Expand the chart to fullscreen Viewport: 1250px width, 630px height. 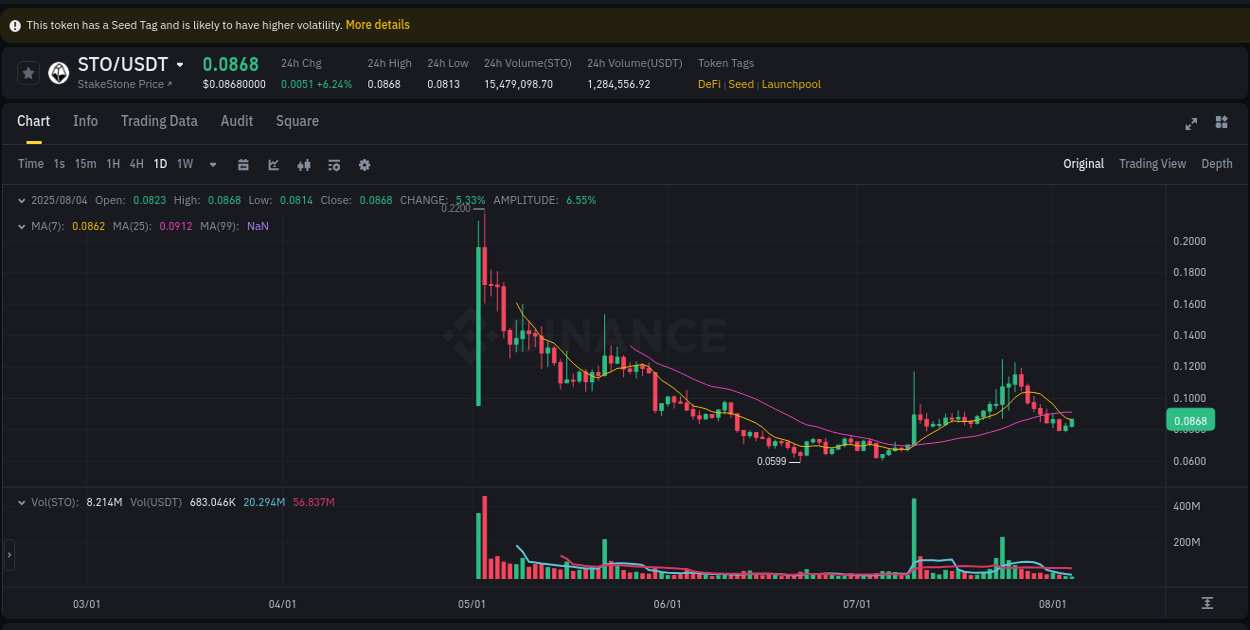click(1191, 123)
